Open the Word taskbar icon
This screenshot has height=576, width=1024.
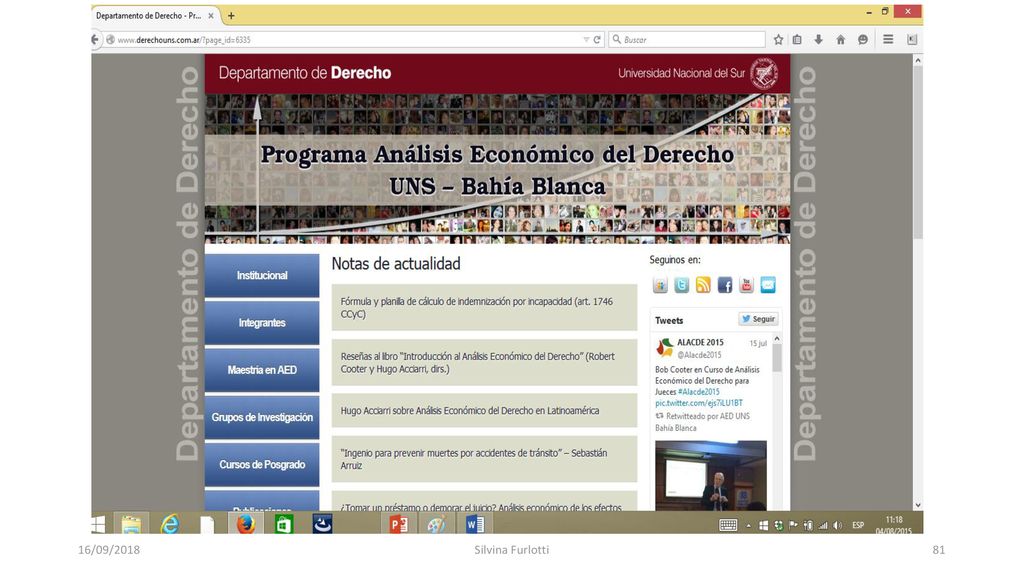click(475, 524)
